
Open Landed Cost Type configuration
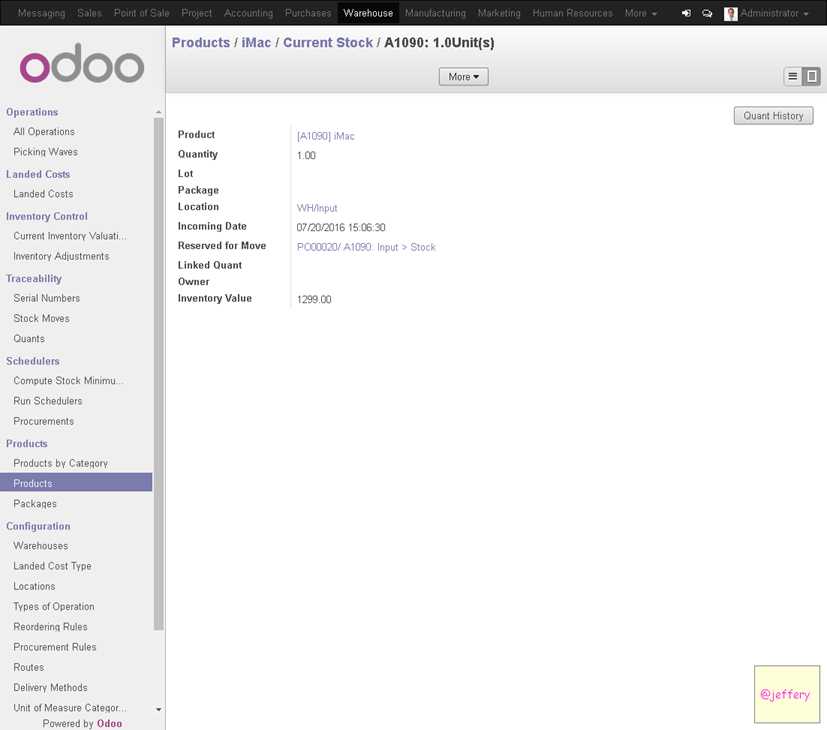pyautogui.click(x=52, y=566)
